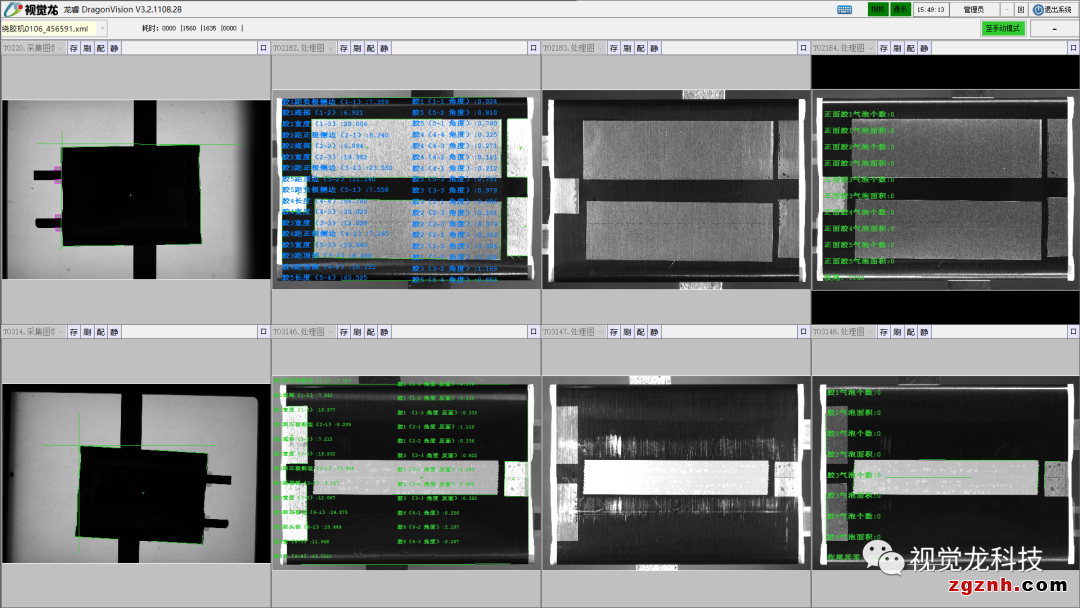Click the 存 save icon in T03146 panel
The image size is (1080, 608).
[344, 332]
